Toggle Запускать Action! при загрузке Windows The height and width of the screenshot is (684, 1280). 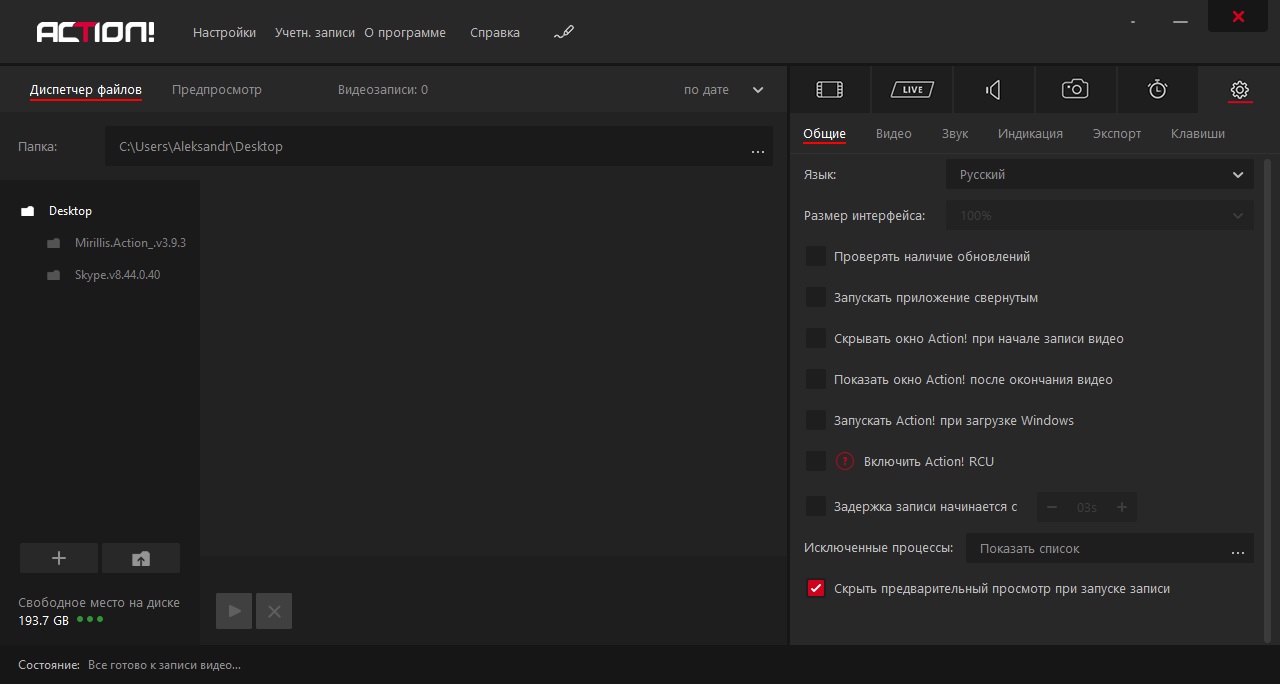pos(816,421)
